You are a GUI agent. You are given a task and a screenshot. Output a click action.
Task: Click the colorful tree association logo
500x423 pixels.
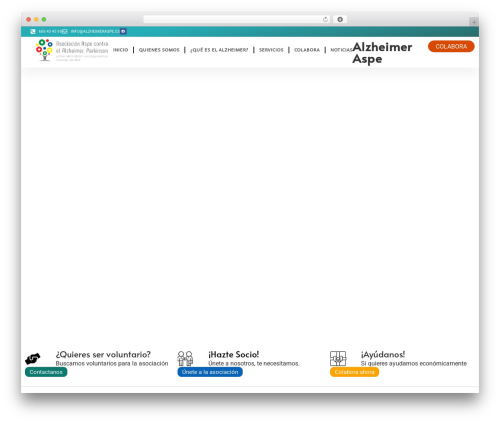click(x=44, y=50)
